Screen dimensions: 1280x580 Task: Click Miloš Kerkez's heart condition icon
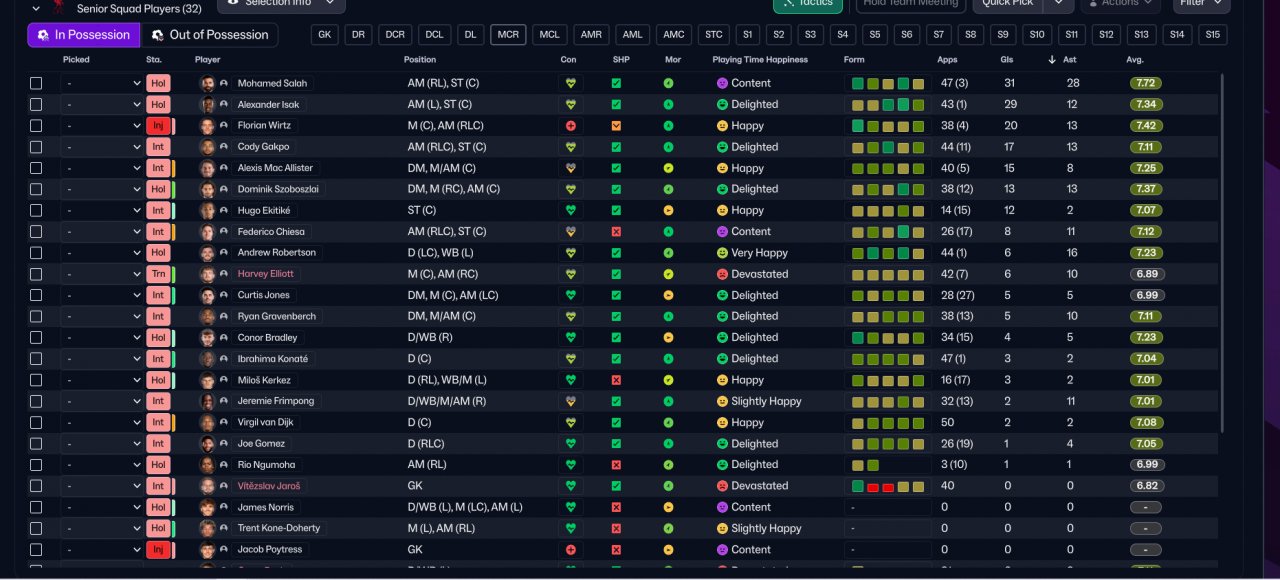tap(571, 380)
